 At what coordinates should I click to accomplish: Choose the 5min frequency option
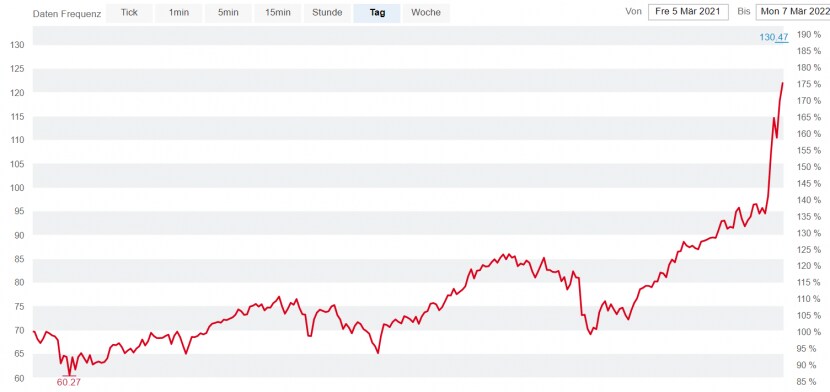point(228,13)
